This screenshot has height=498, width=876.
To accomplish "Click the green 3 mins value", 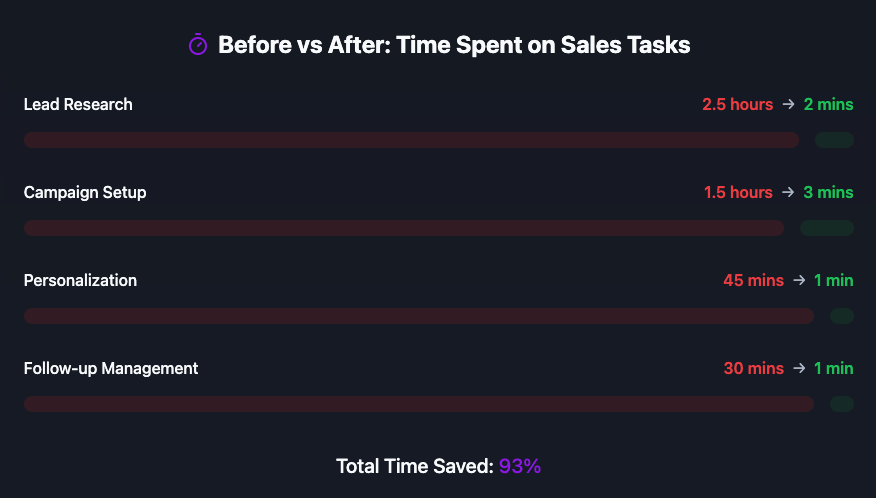I will pyautogui.click(x=828, y=192).
